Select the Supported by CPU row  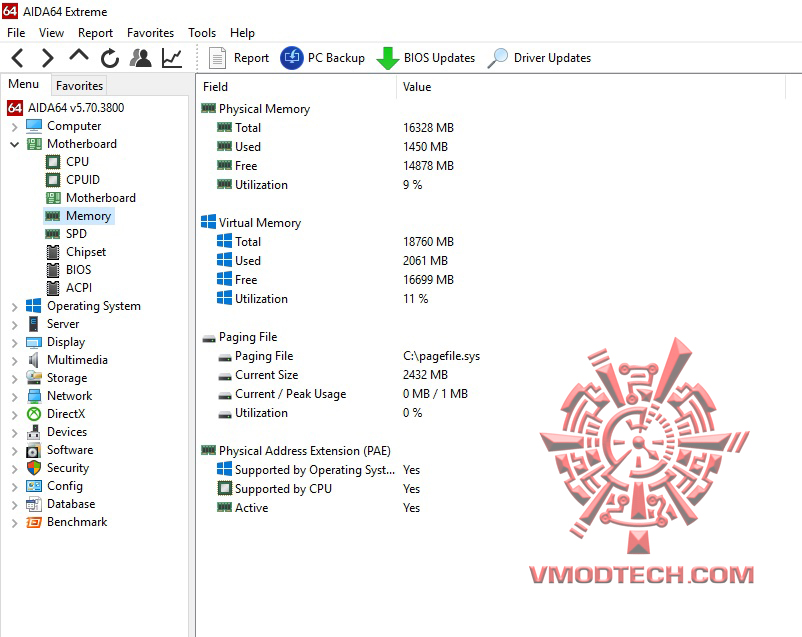coord(318,489)
